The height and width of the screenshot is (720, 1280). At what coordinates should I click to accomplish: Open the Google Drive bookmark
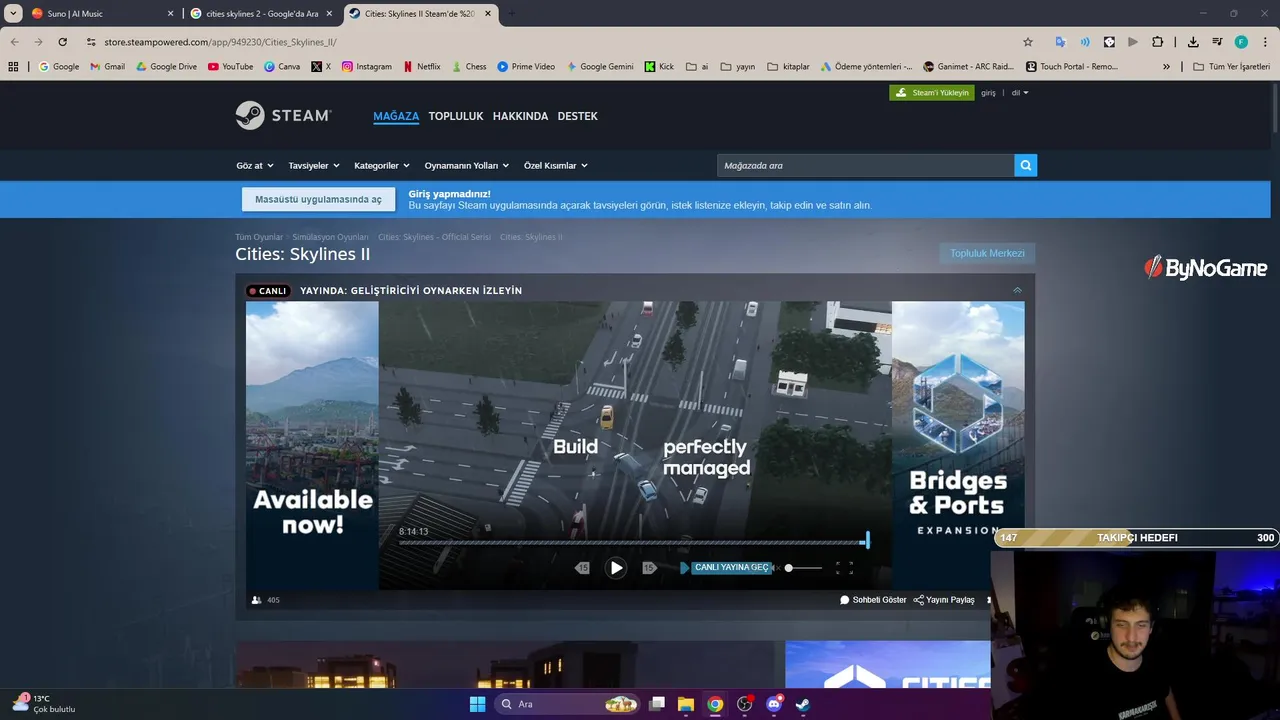[166, 67]
